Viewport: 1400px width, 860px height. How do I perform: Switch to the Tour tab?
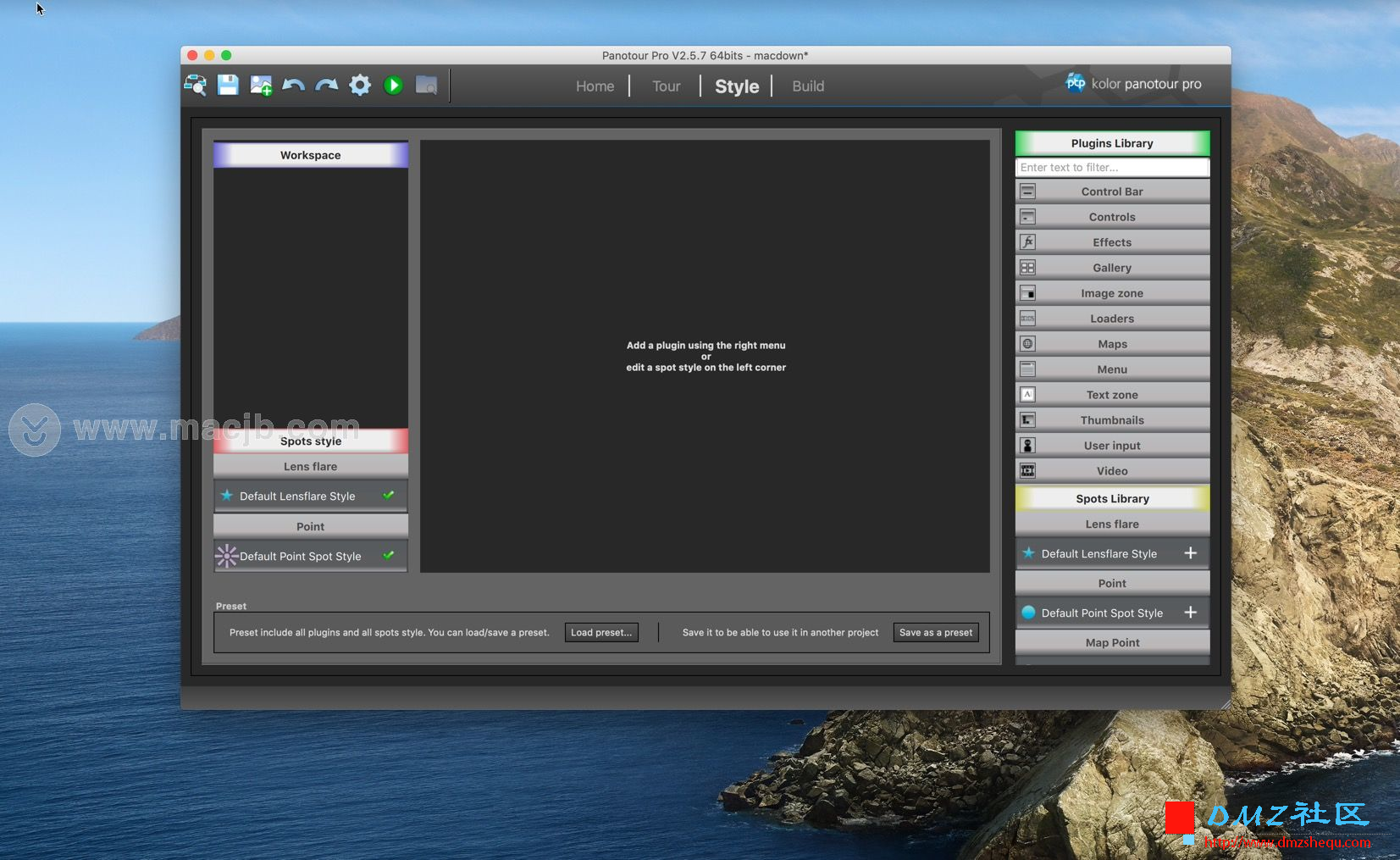(667, 86)
